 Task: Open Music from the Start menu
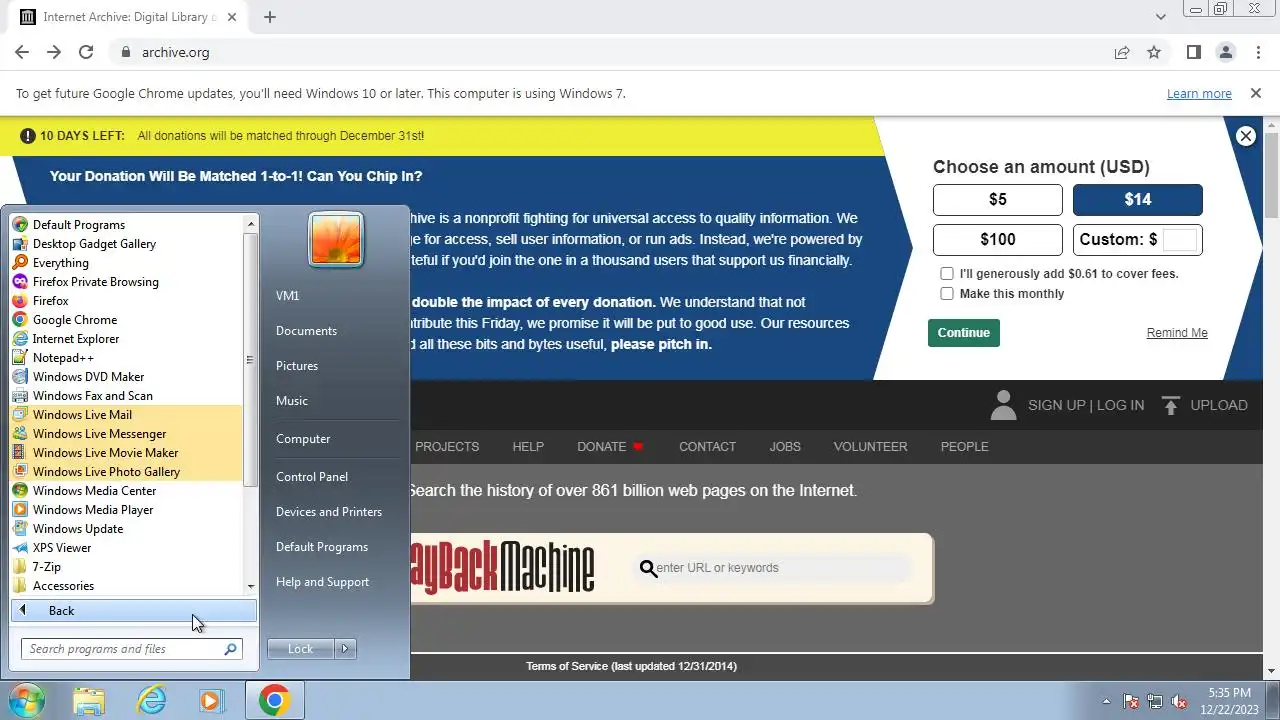292,401
